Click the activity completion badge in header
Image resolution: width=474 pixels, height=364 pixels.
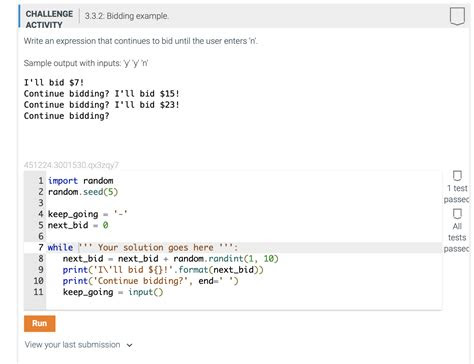pyautogui.click(x=457, y=16)
